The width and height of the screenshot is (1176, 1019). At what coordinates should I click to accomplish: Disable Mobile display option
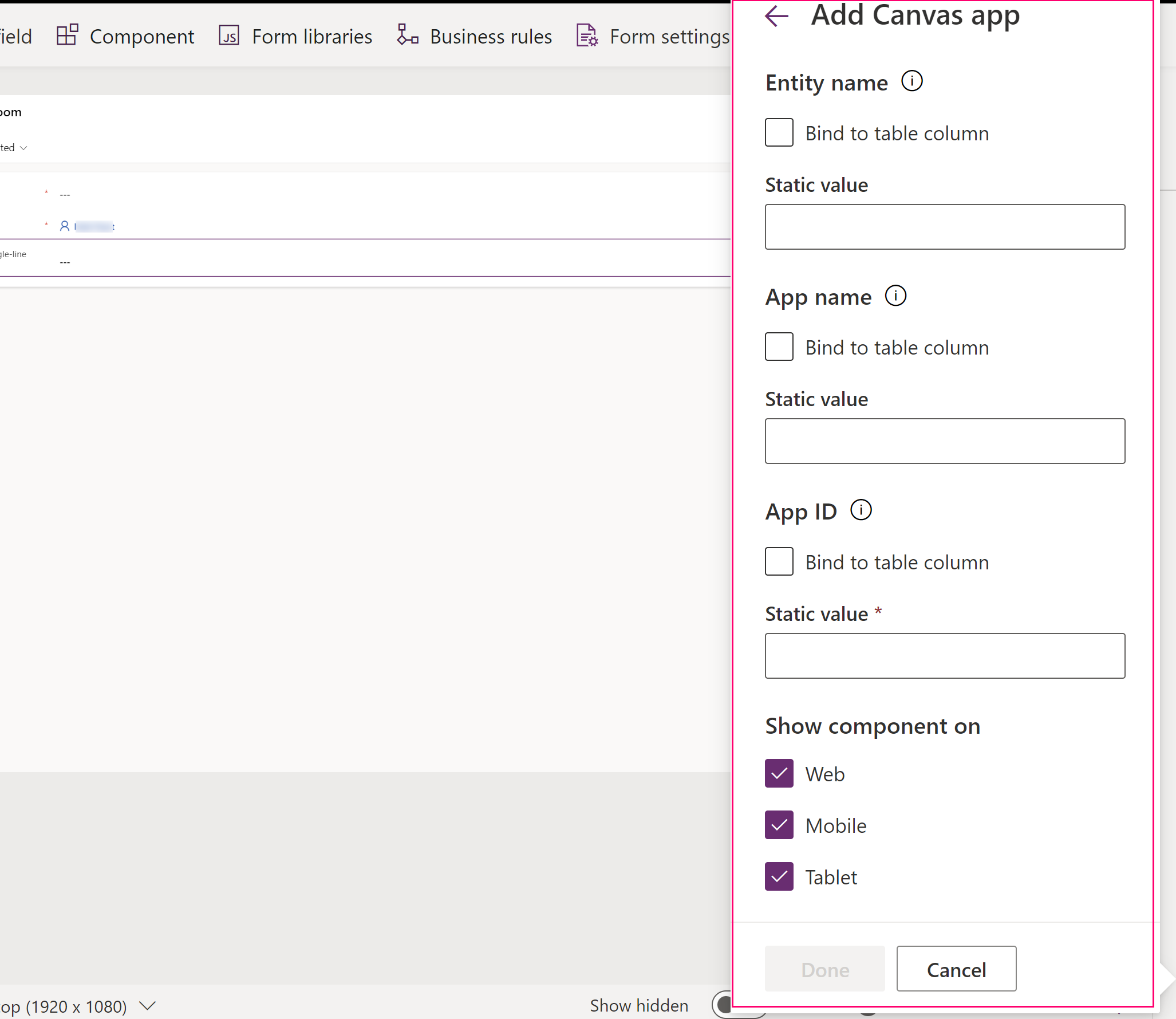pyautogui.click(x=780, y=825)
